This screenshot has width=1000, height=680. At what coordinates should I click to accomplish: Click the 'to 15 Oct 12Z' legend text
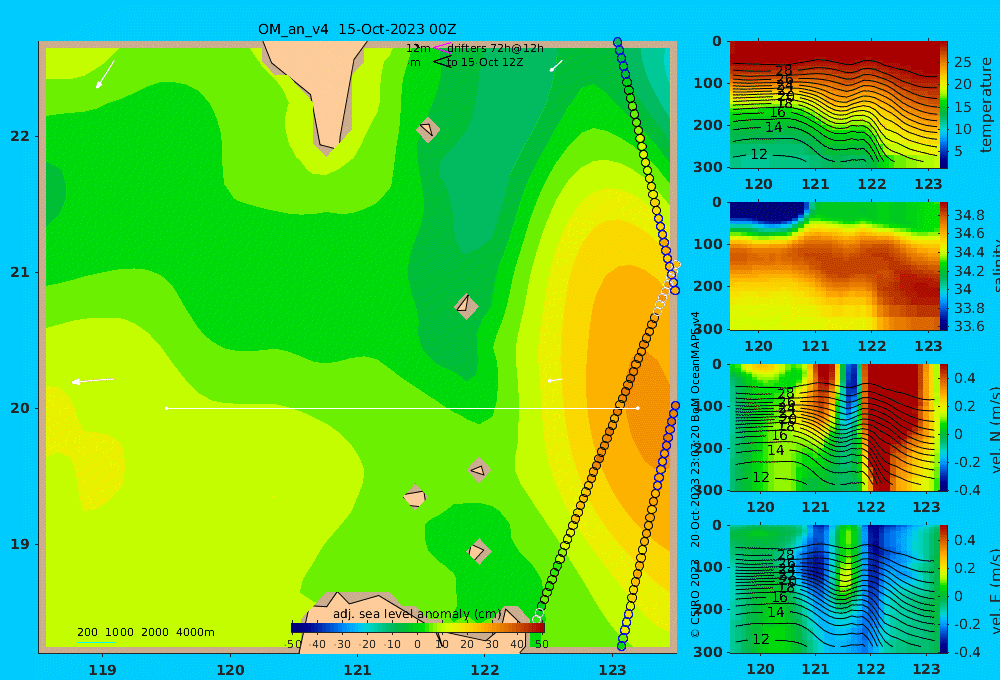coord(485,62)
